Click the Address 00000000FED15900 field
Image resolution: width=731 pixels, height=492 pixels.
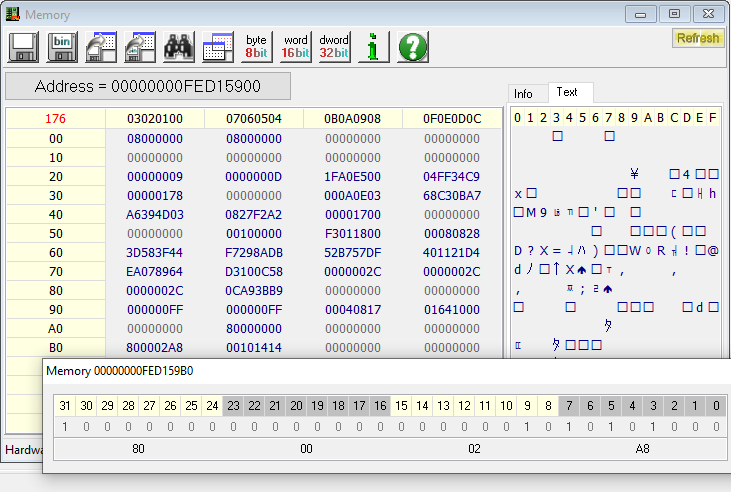coord(148,86)
